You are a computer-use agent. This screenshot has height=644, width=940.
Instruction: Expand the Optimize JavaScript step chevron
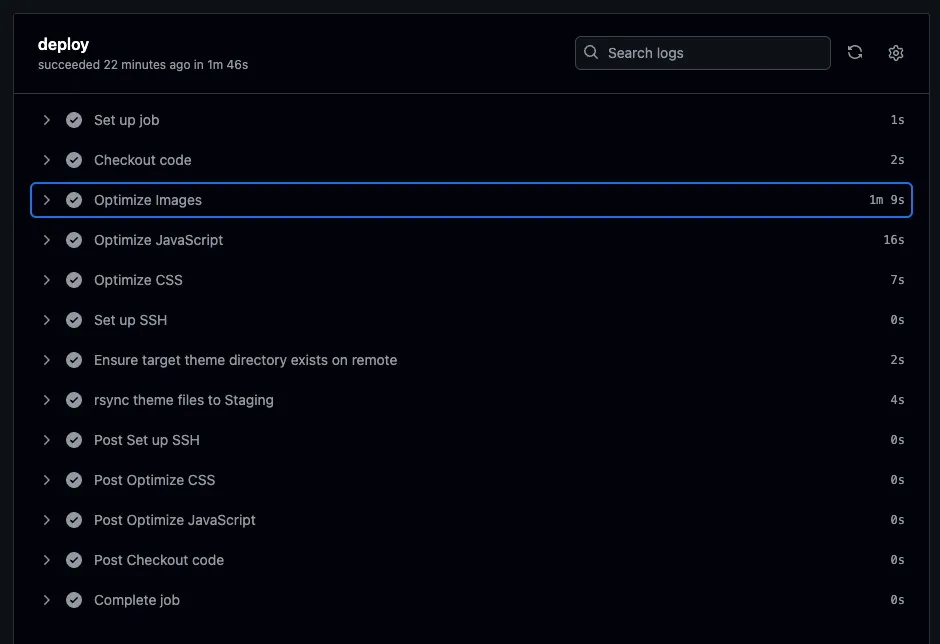[46, 240]
